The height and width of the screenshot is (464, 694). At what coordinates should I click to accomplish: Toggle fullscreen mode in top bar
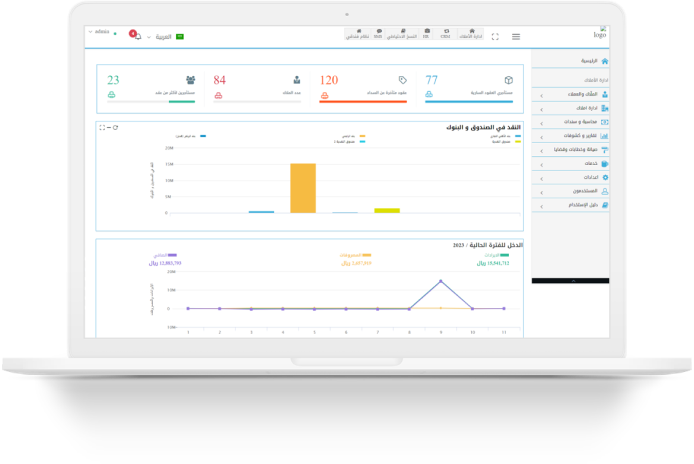495,37
